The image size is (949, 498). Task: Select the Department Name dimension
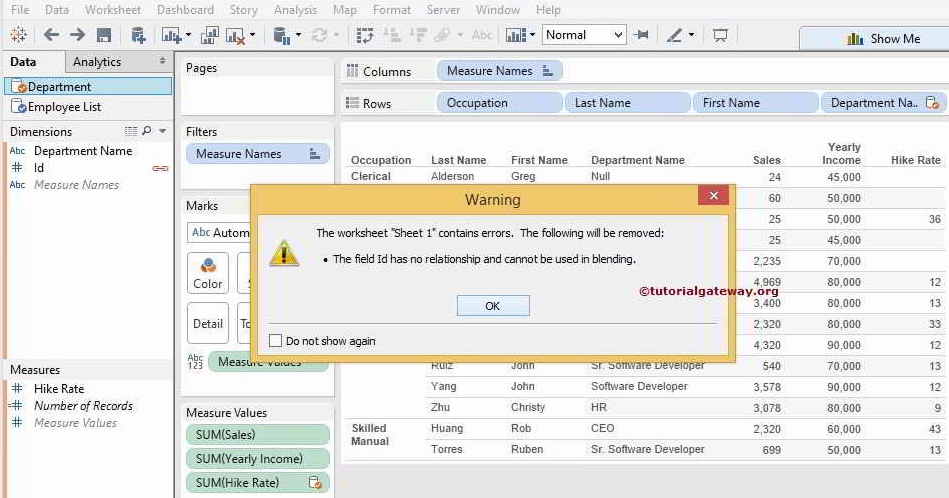[x=83, y=151]
